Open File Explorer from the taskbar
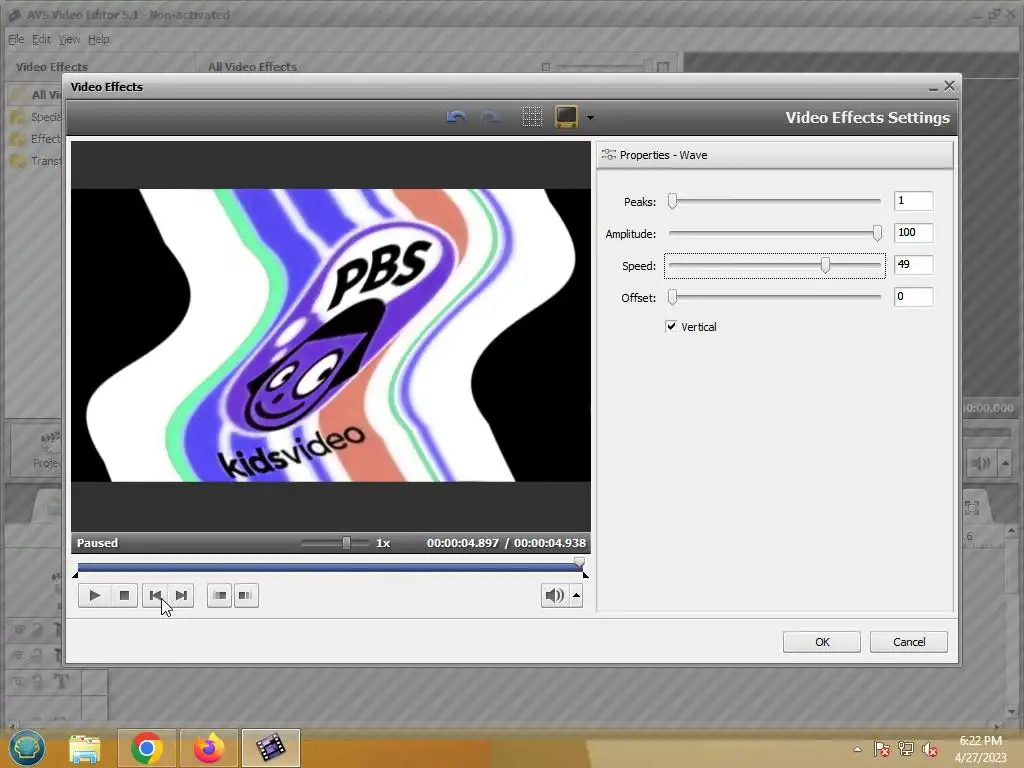Screen dimensions: 1024x768 click(85, 748)
